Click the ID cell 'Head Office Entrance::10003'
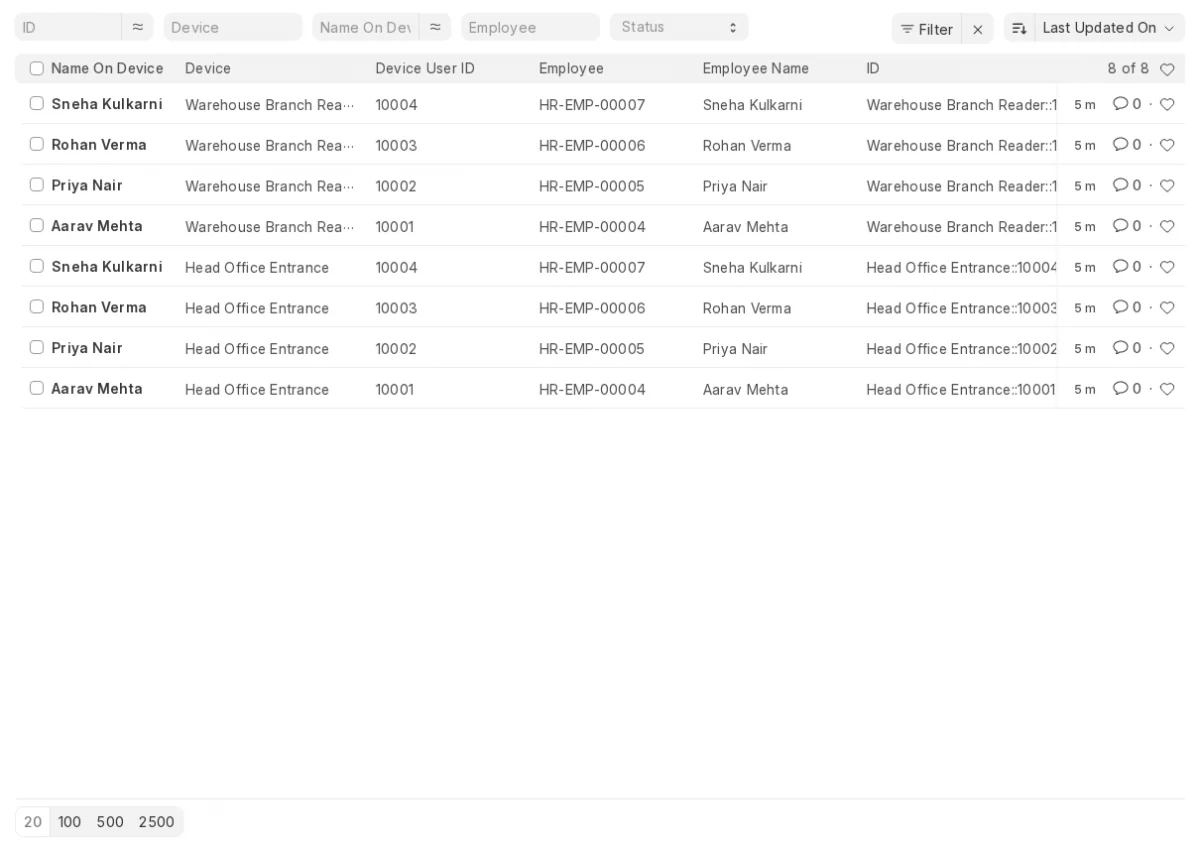Screen dimensions: 1200x844 [962, 308]
